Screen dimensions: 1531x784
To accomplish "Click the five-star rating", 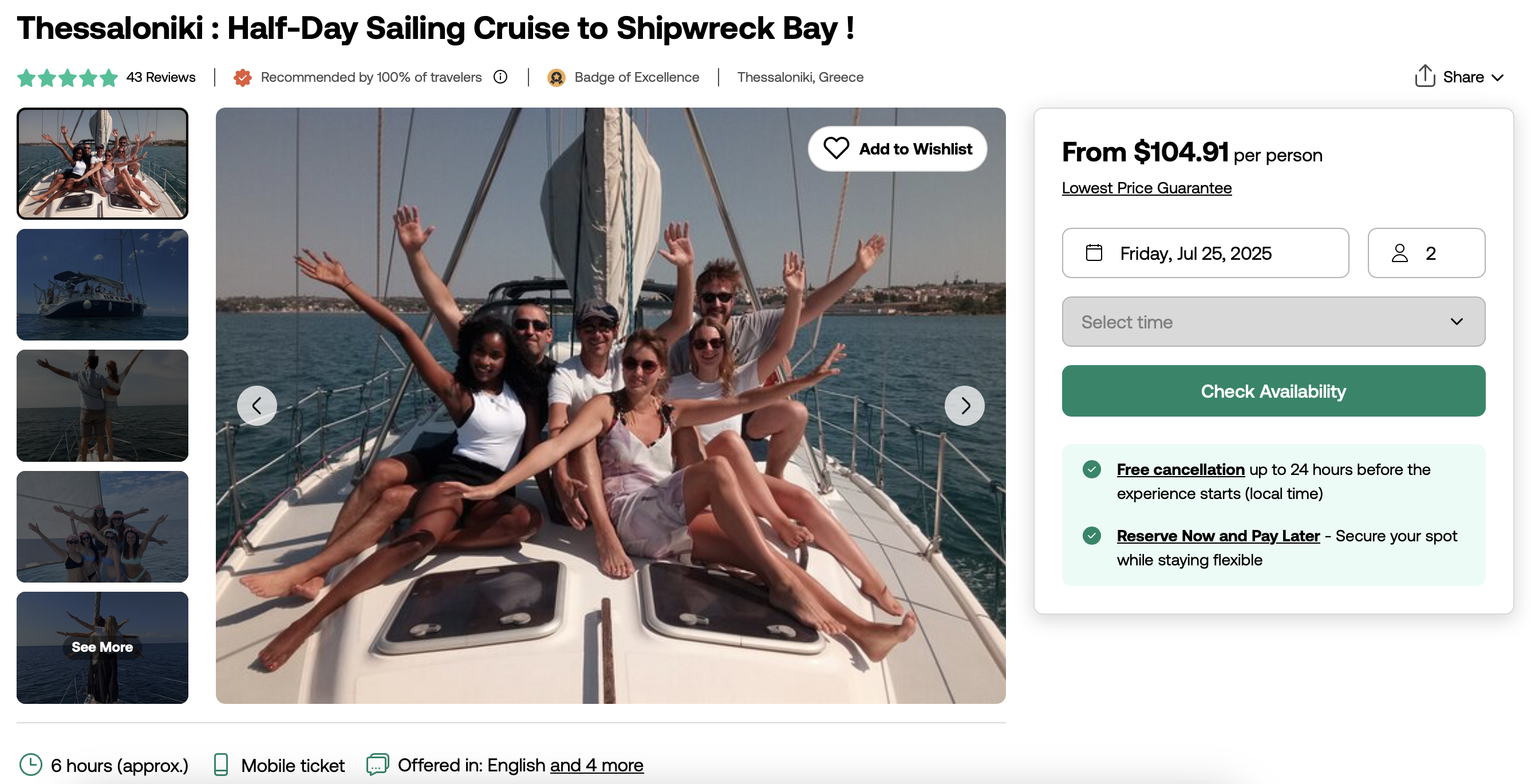I will pos(67,77).
